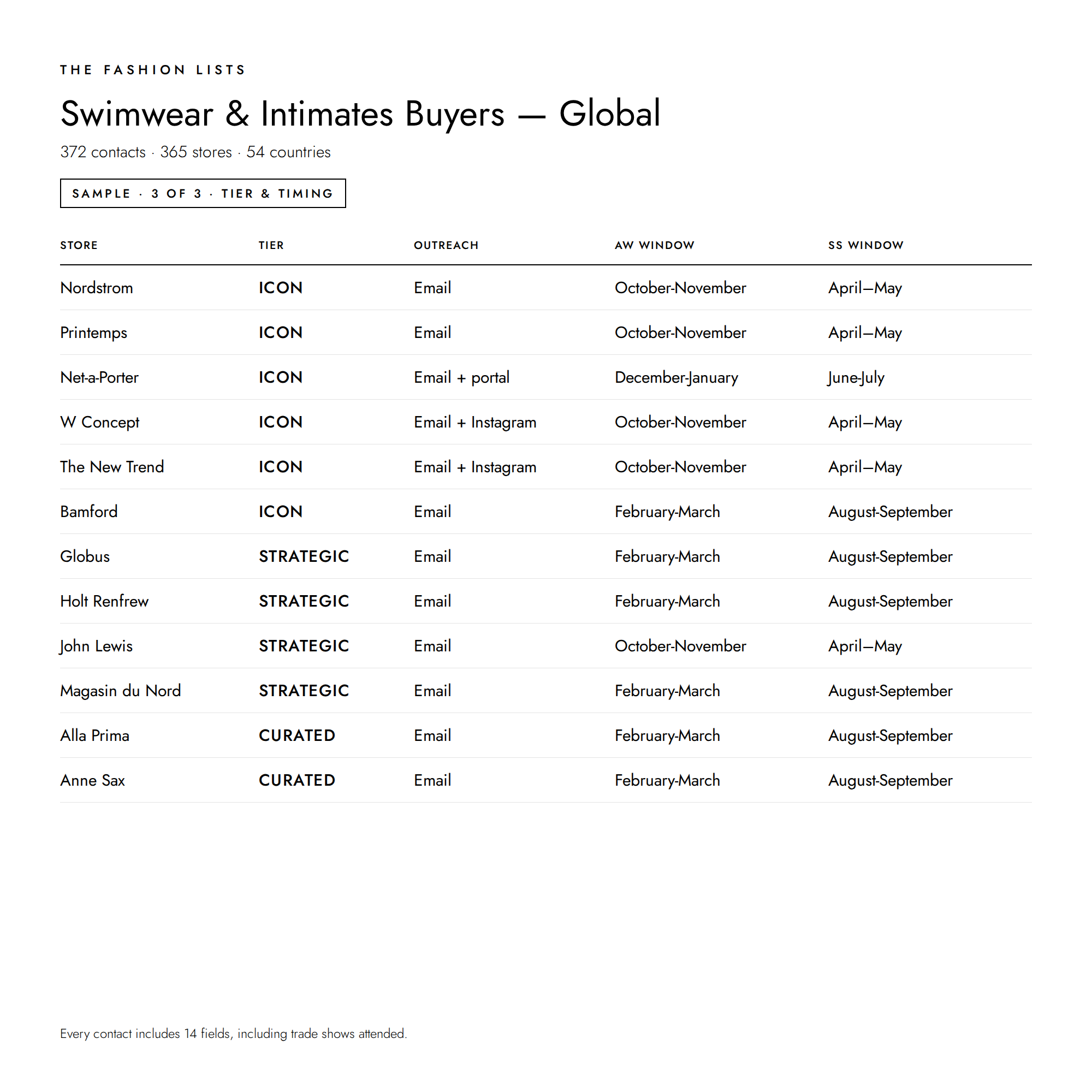Click 'Email + Instagram' in W Concept row

[475, 422]
